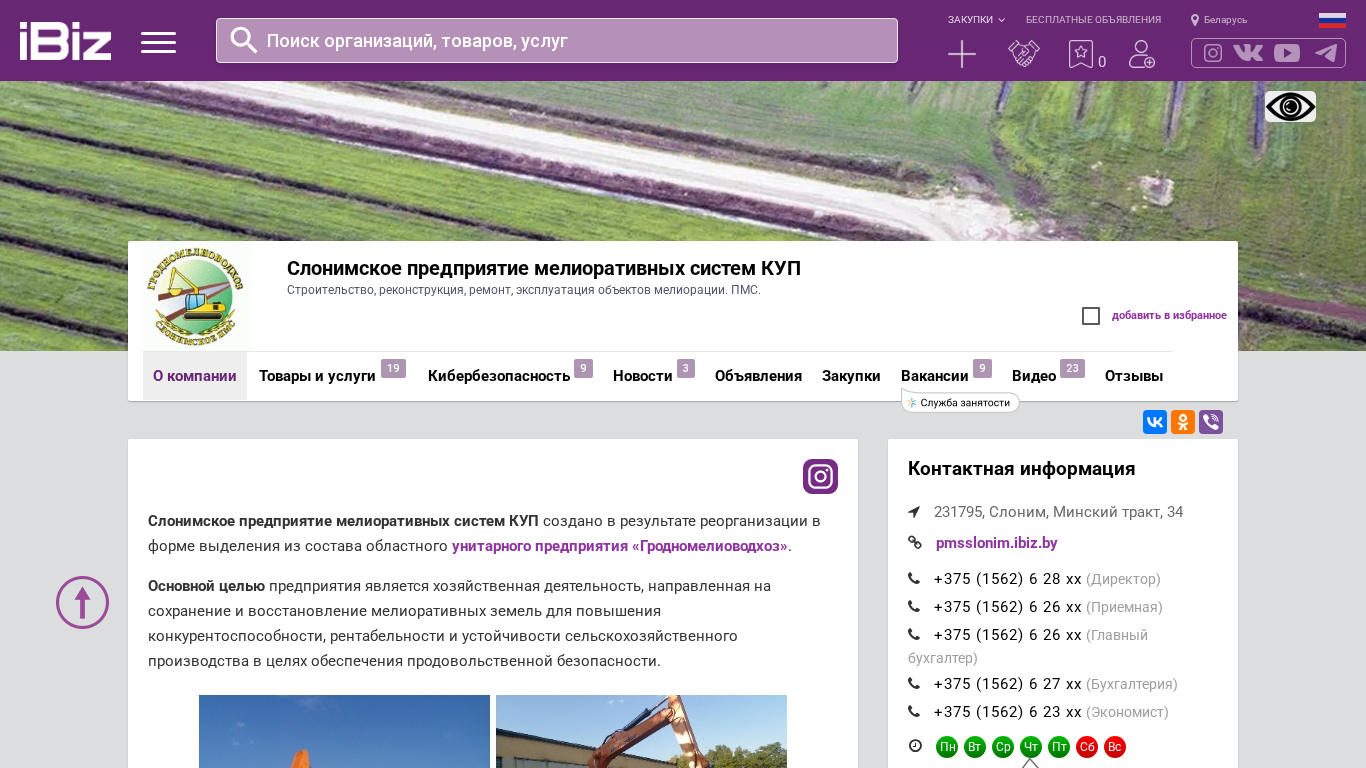Open the handshake partners icon
1366x768 pixels.
coord(1024,54)
